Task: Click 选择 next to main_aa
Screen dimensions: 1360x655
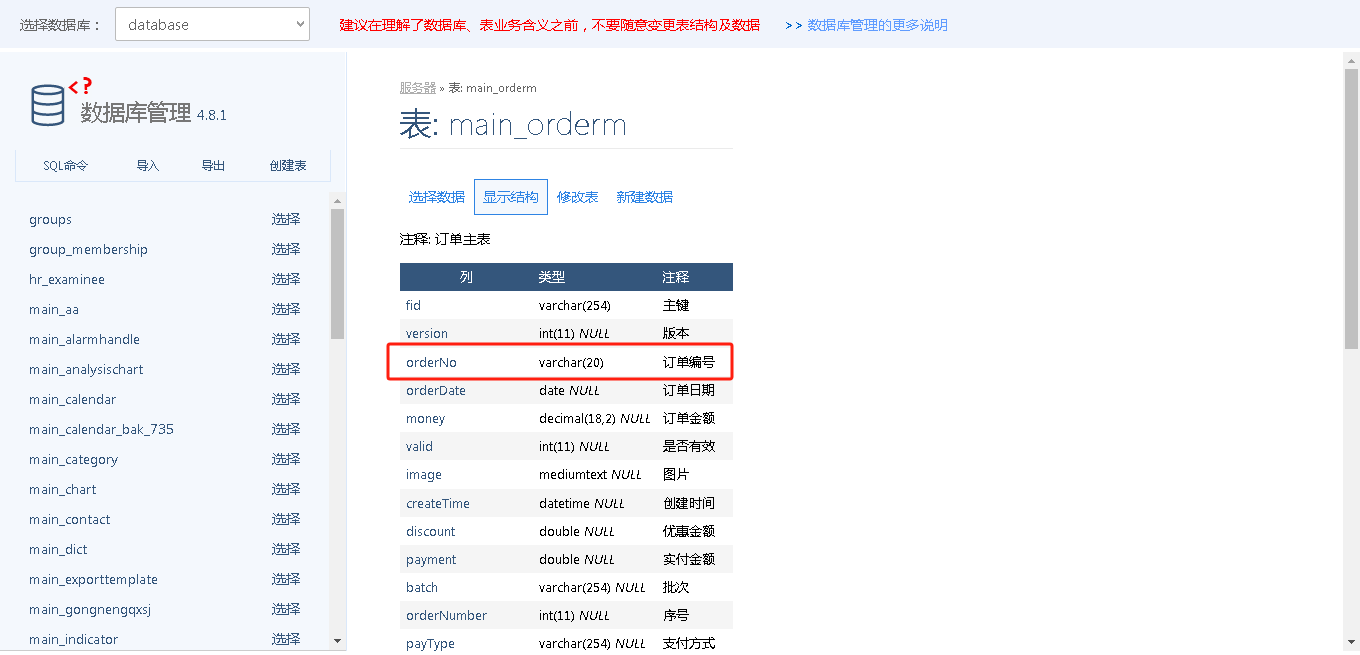Action: pyautogui.click(x=286, y=309)
